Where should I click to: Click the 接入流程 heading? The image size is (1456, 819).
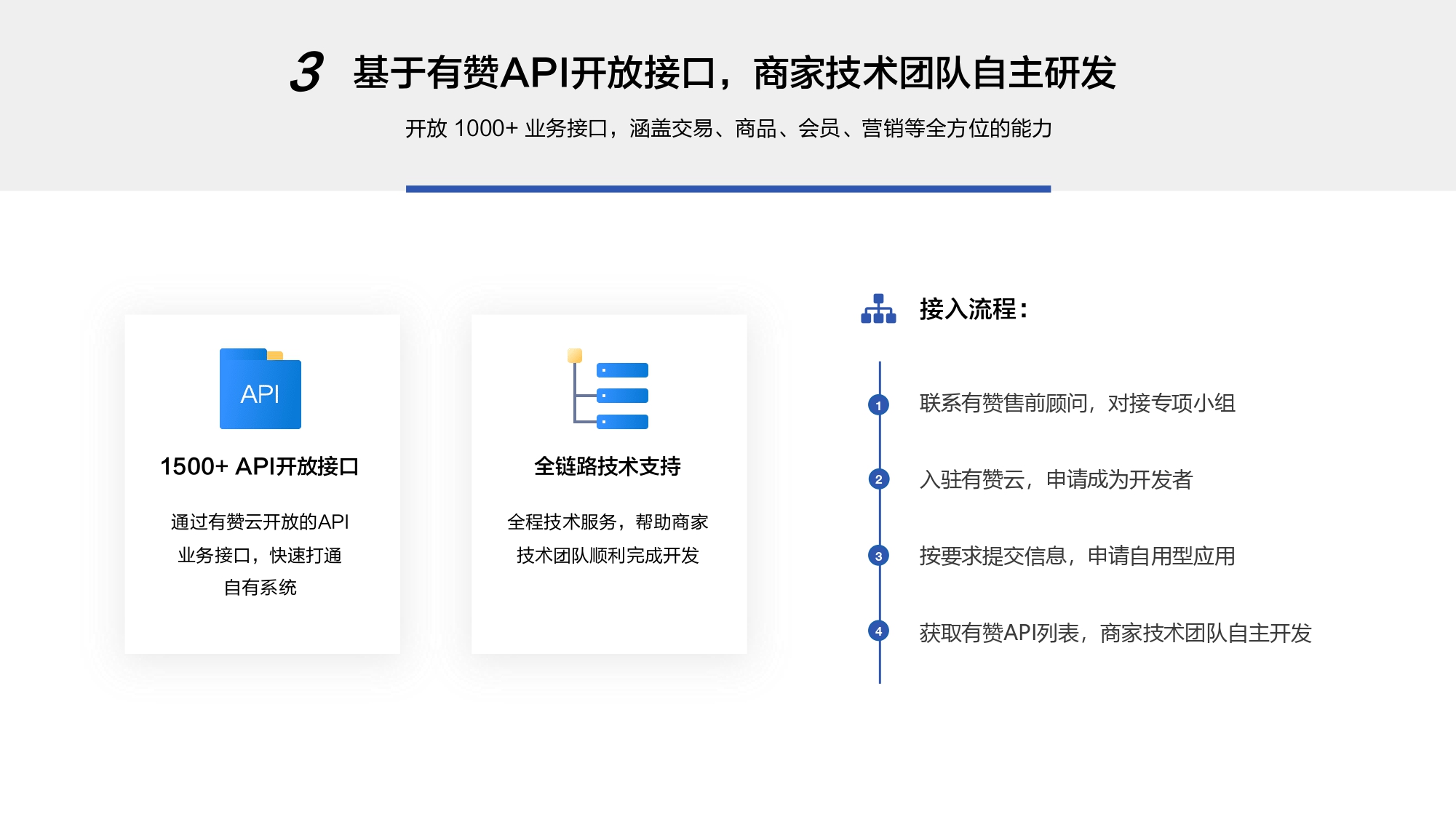click(974, 309)
